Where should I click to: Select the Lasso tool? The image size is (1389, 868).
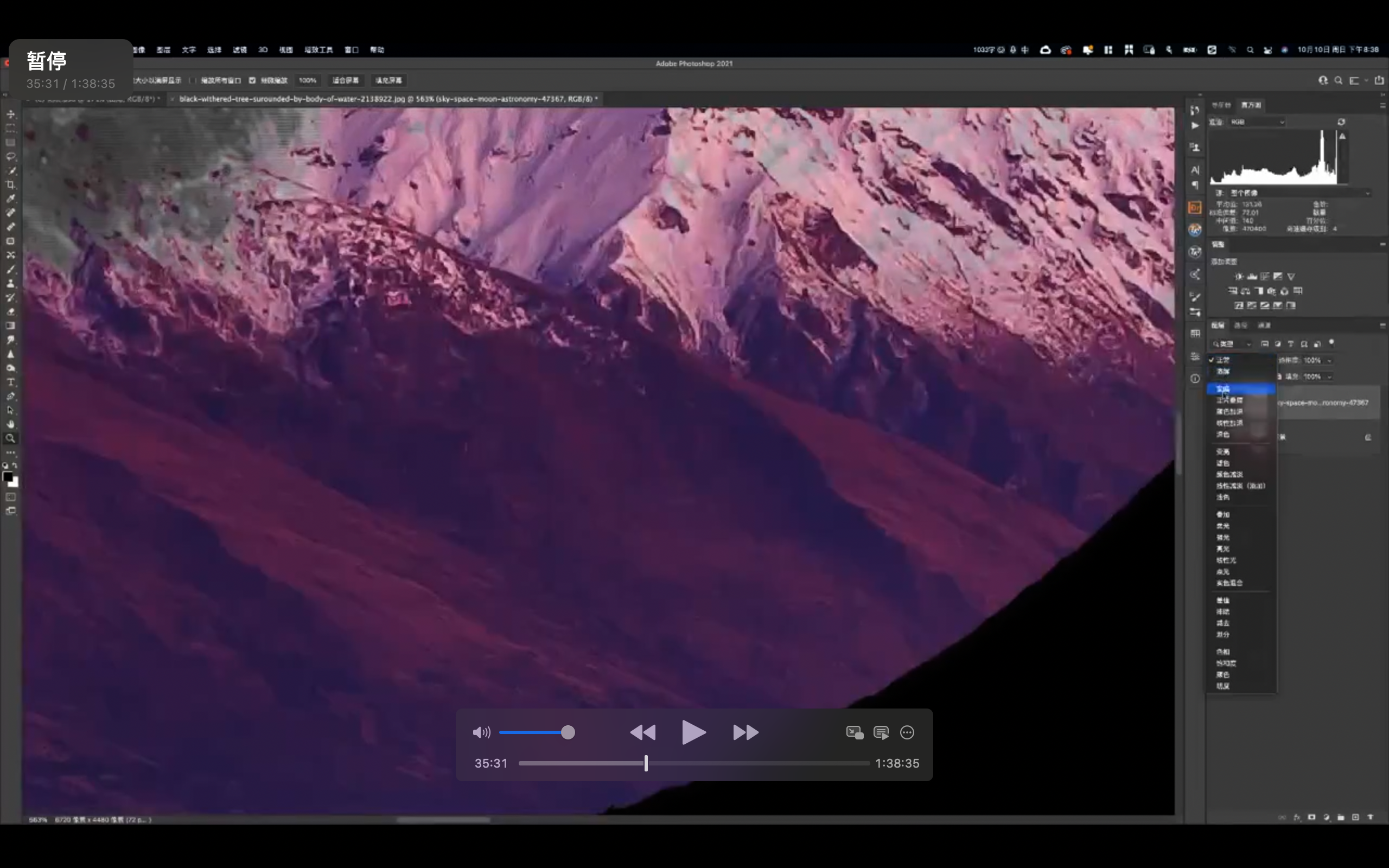pyautogui.click(x=10, y=156)
